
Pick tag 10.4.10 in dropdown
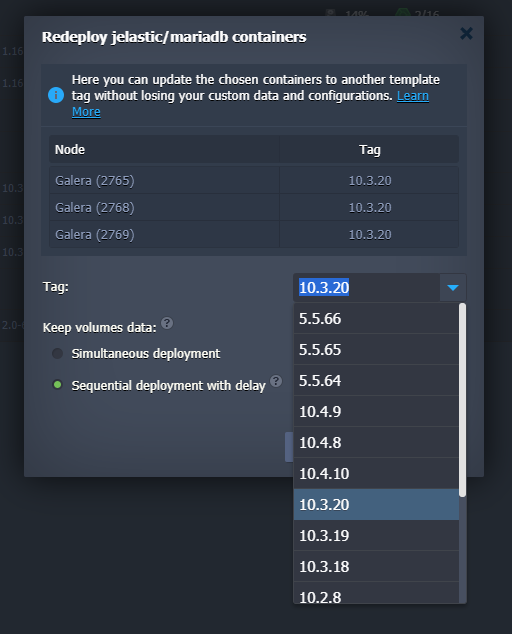pyautogui.click(x=376, y=473)
